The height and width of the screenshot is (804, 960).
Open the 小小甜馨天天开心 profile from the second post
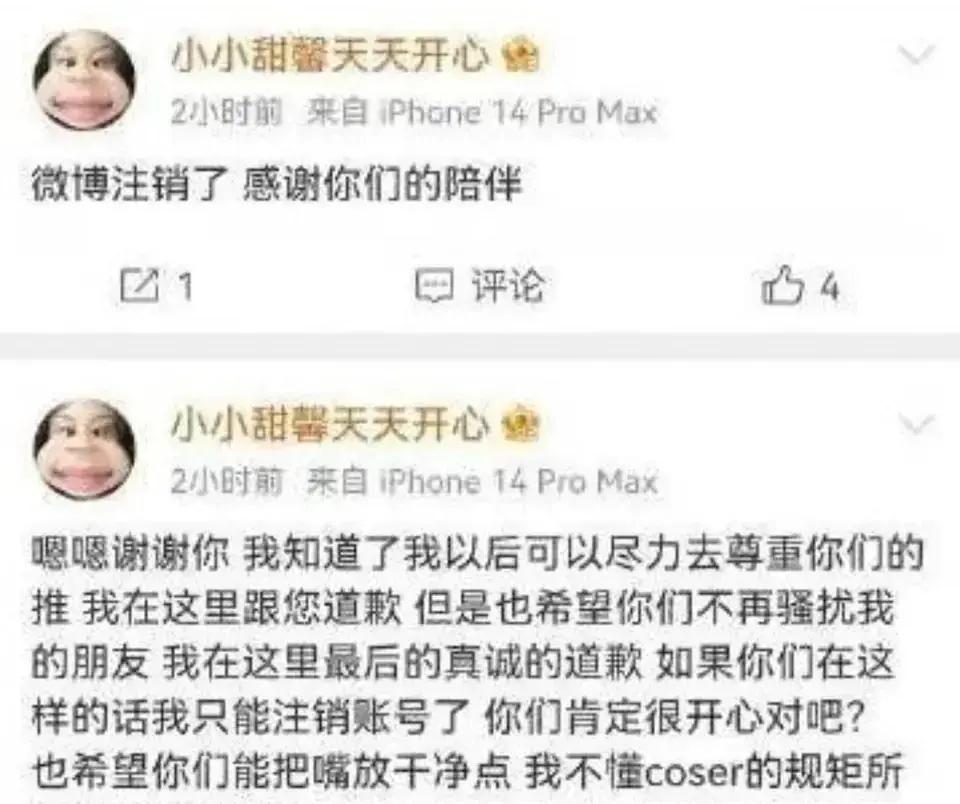tap(331, 425)
